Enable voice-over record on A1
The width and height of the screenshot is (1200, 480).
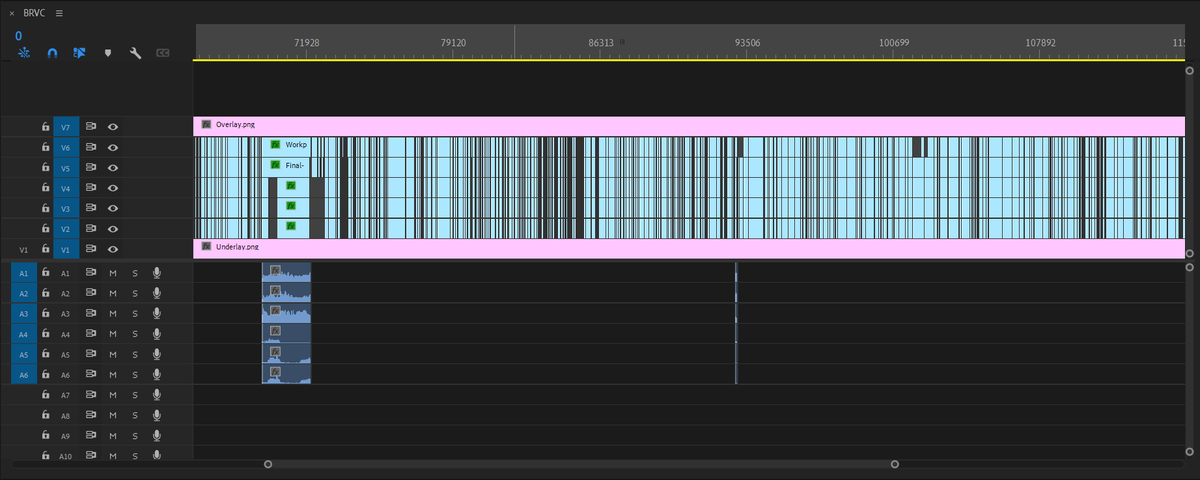coord(157,272)
